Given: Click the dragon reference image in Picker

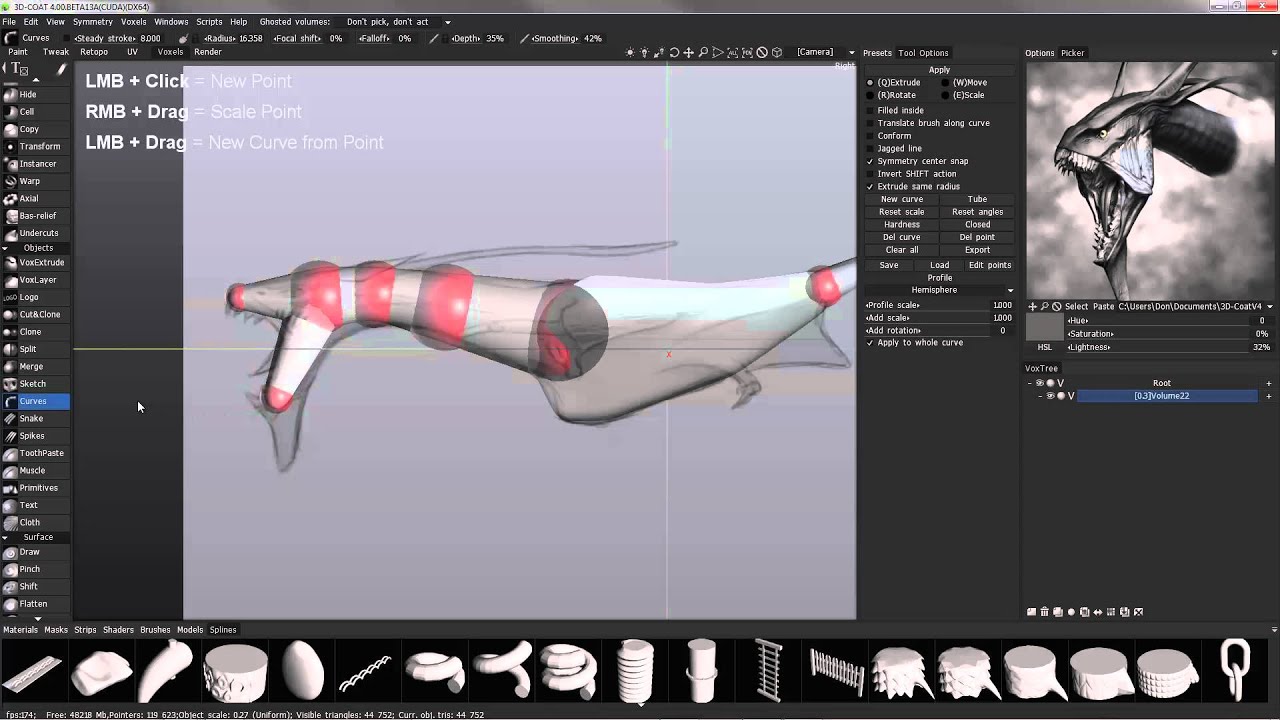Looking at the screenshot, I should click(x=1149, y=180).
